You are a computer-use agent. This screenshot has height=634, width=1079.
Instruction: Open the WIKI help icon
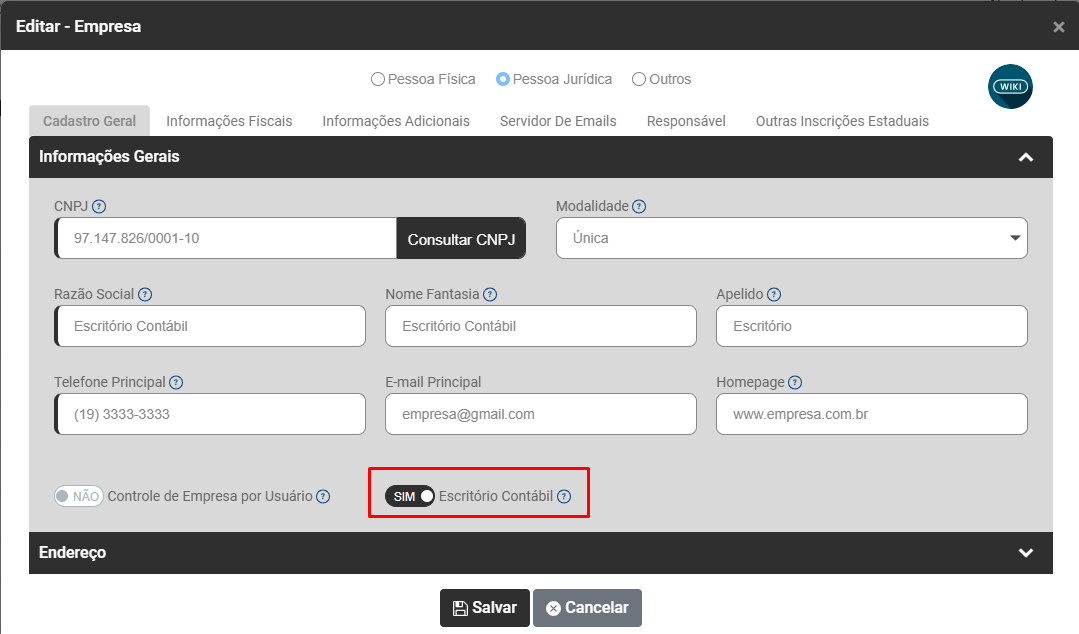pos(1010,87)
